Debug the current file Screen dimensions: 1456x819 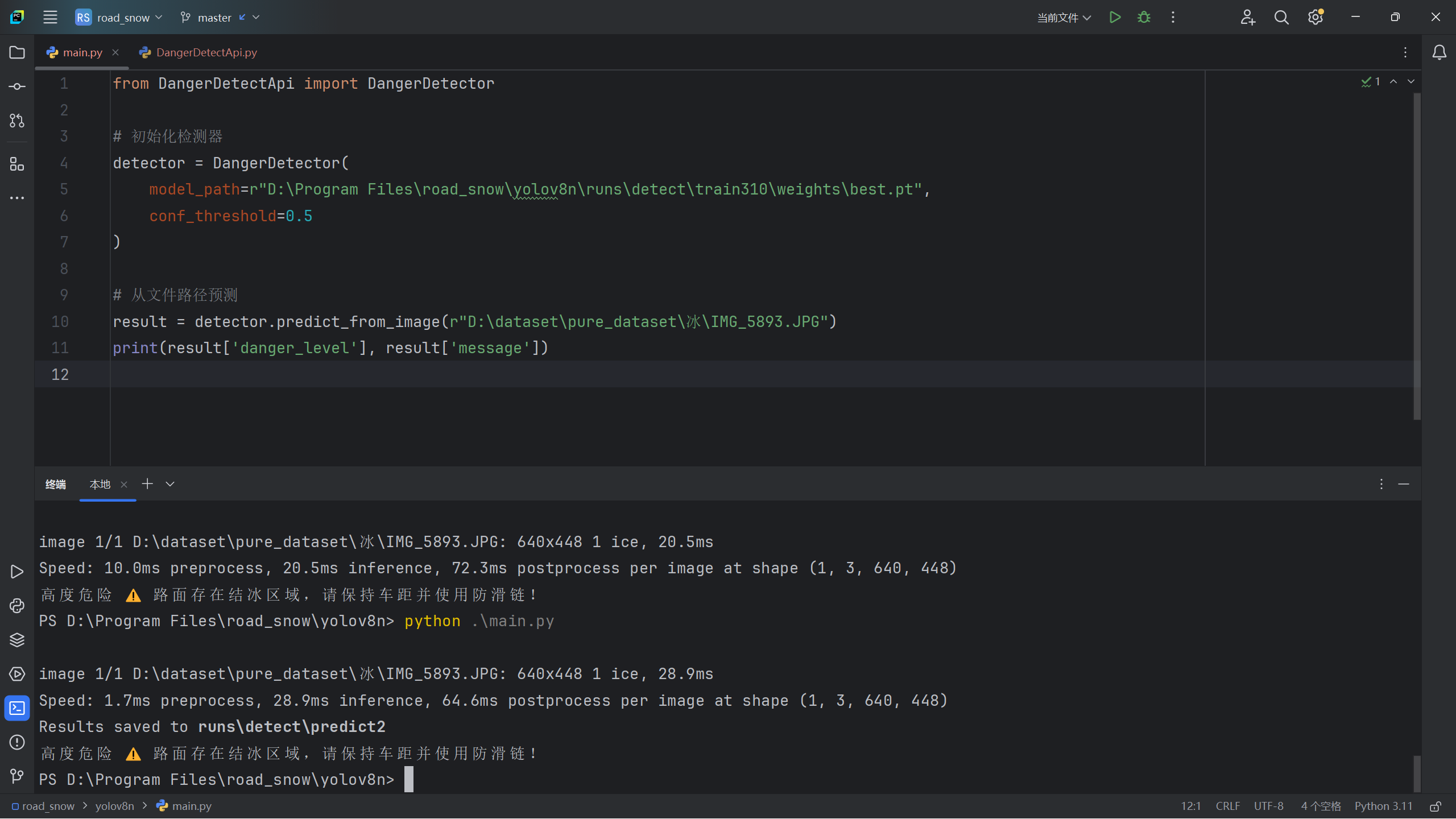[x=1144, y=17]
